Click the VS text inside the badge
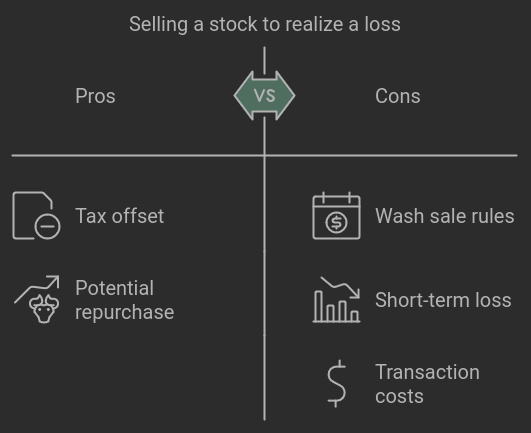This screenshot has height=433, width=531. [x=264, y=95]
